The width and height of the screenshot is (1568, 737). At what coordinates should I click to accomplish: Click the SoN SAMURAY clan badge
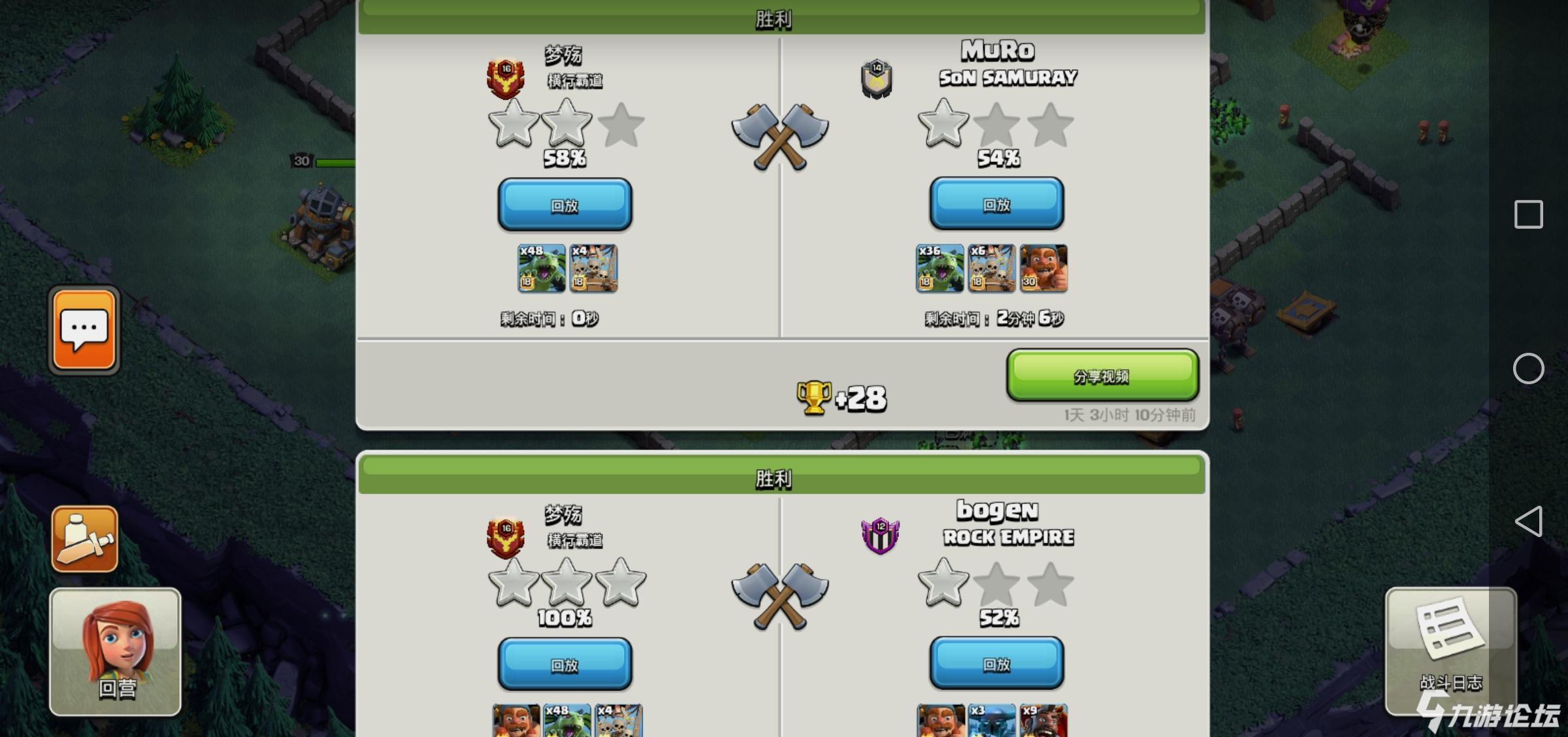point(877,79)
